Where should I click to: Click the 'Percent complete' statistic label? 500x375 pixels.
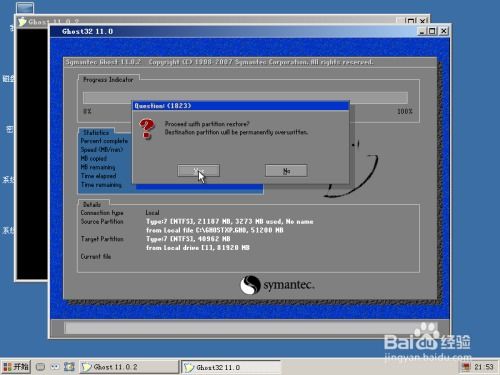point(104,141)
